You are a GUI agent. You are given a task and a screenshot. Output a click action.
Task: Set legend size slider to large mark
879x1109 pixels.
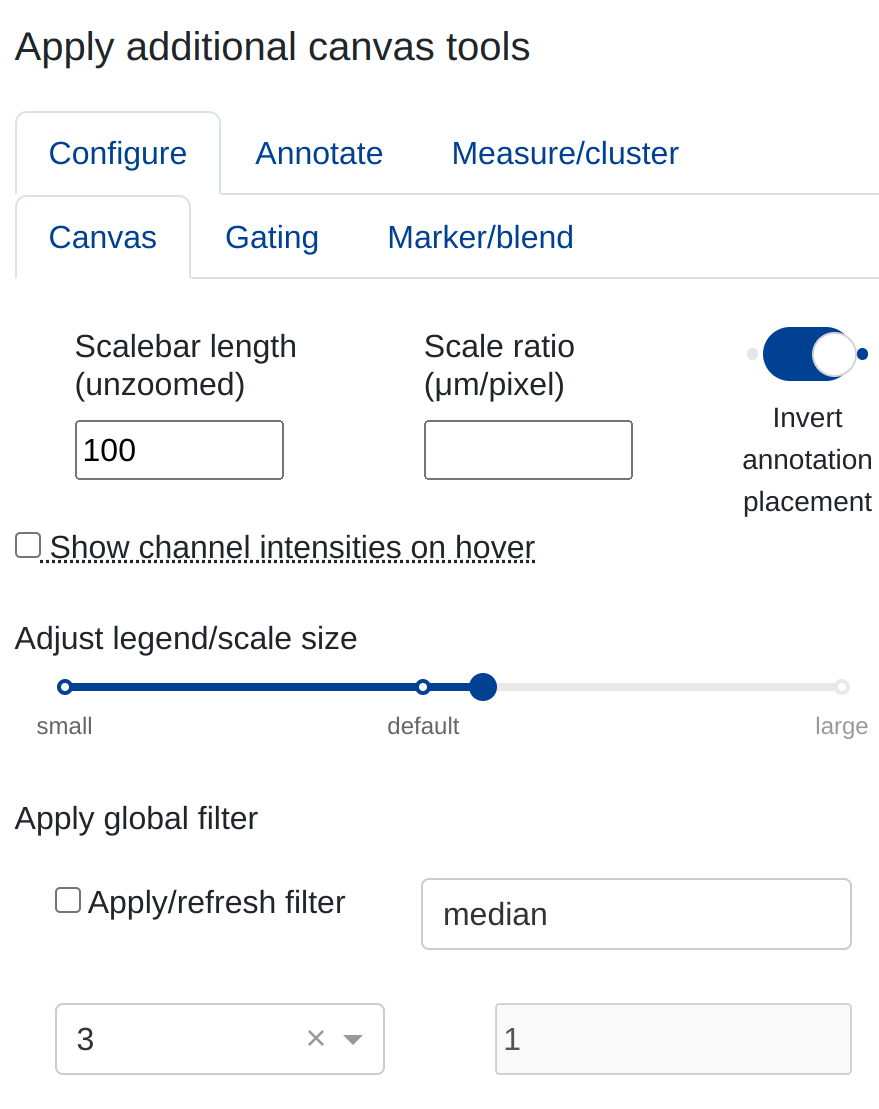click(842, 687)
